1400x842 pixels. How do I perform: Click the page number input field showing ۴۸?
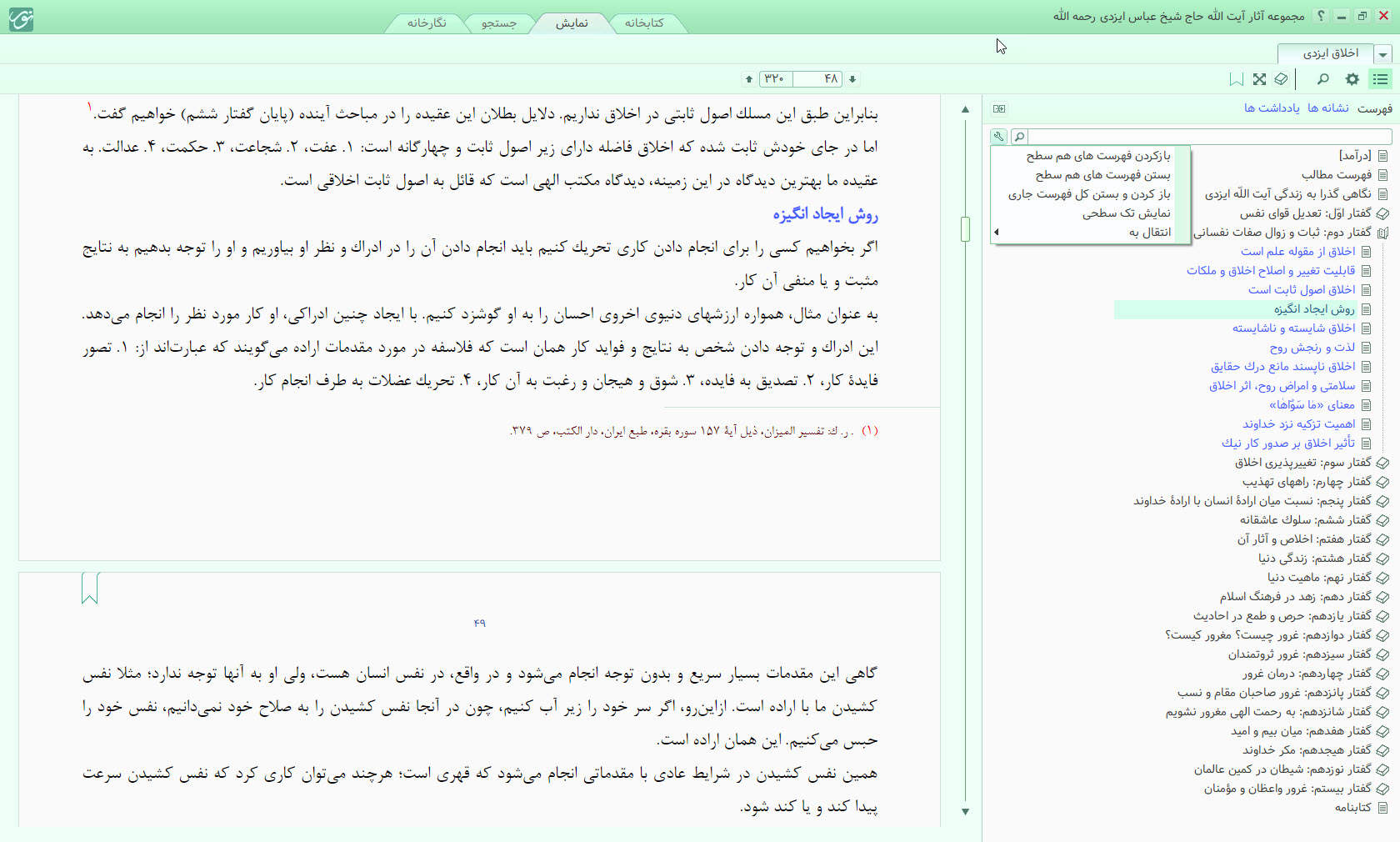(x=818, y=79)
